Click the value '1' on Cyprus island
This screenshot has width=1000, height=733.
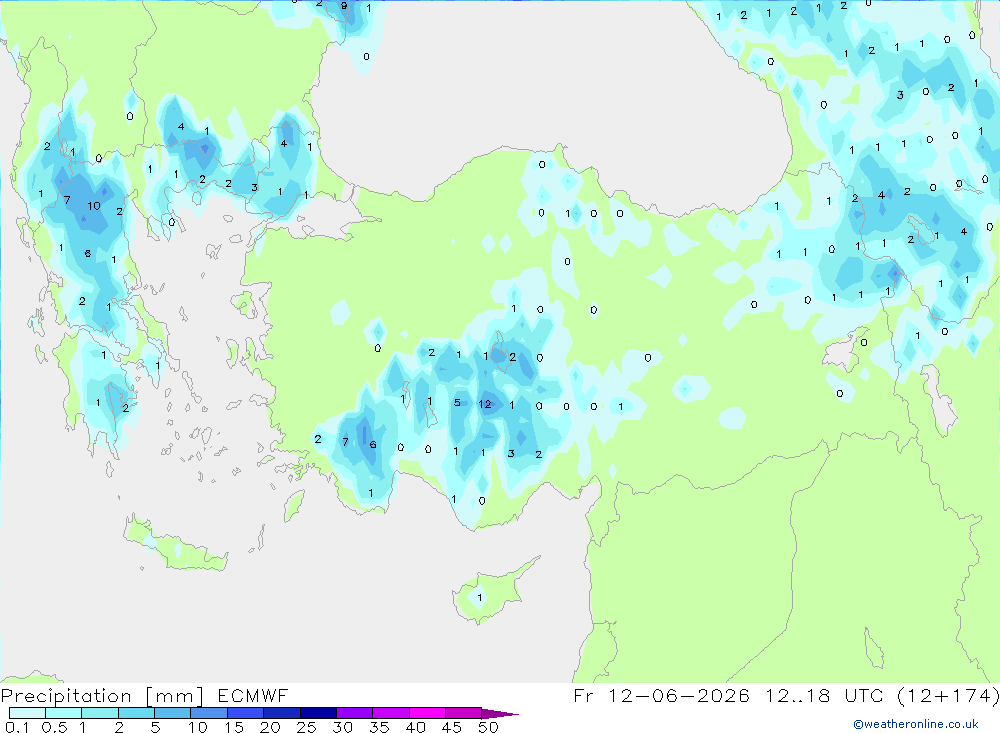(480, 598)
